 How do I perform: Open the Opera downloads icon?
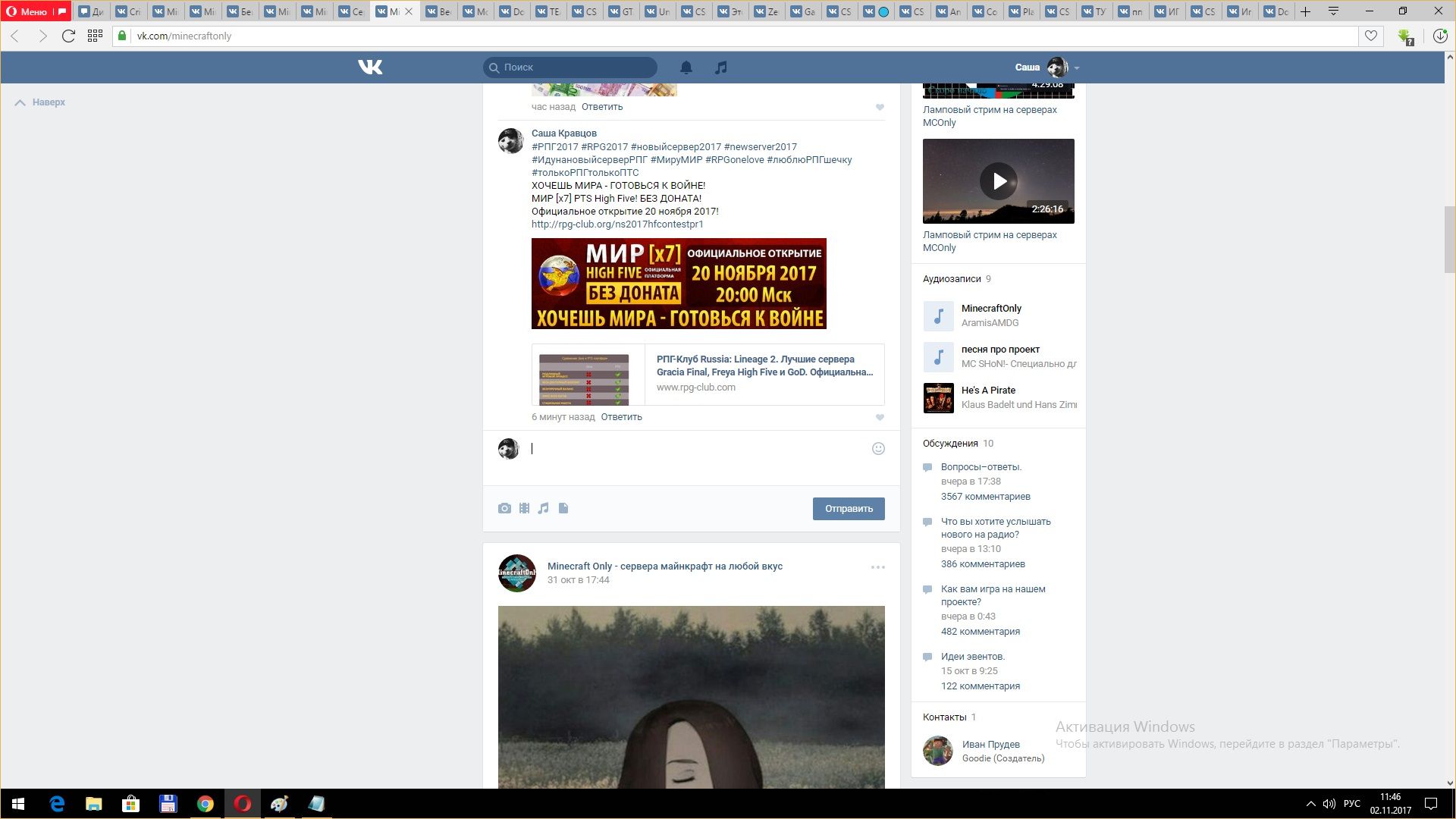coord(1440,36)
